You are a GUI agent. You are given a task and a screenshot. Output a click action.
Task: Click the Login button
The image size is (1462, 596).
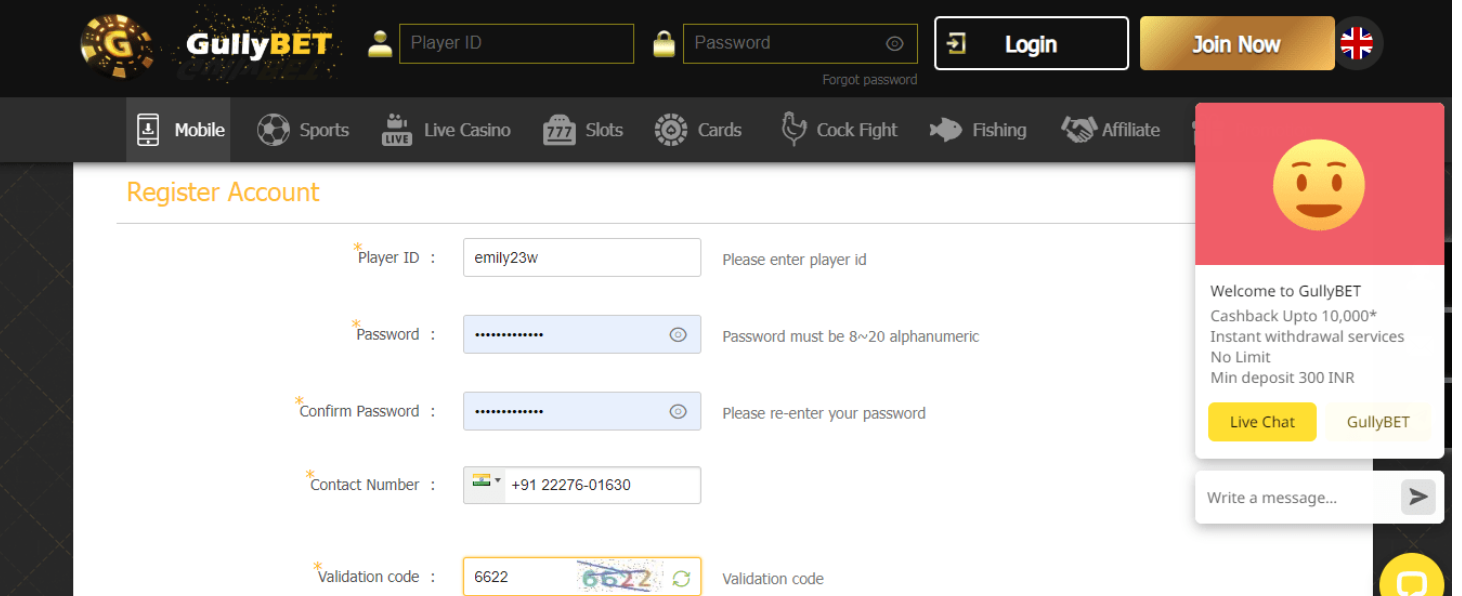1031,43
